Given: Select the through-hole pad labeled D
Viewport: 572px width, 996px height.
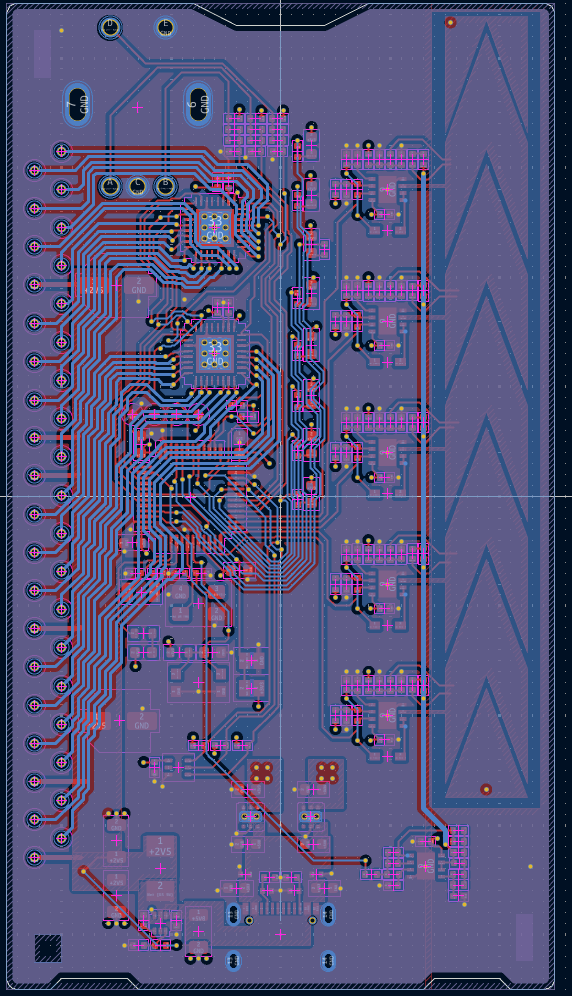Looking at the screenshot, I should click(x=110, y=27).
